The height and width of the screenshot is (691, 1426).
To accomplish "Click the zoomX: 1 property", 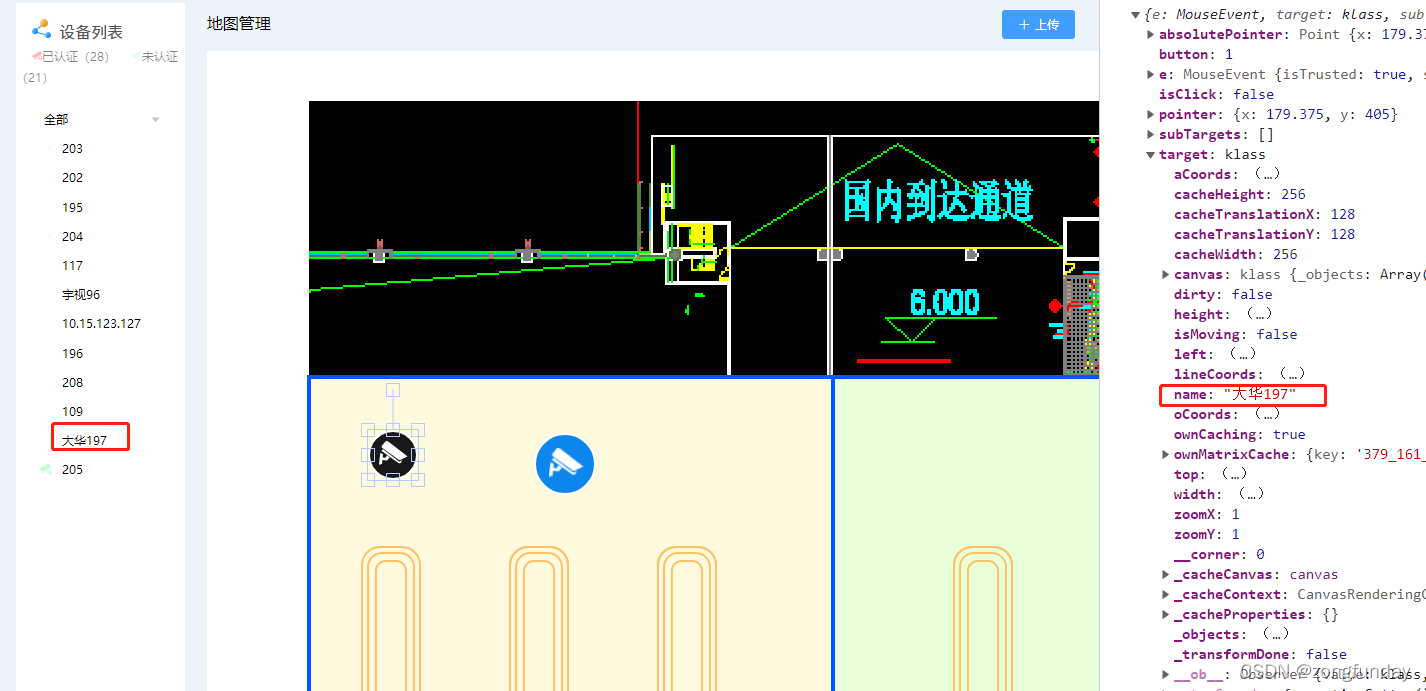I will click(x=1207, y=514).
